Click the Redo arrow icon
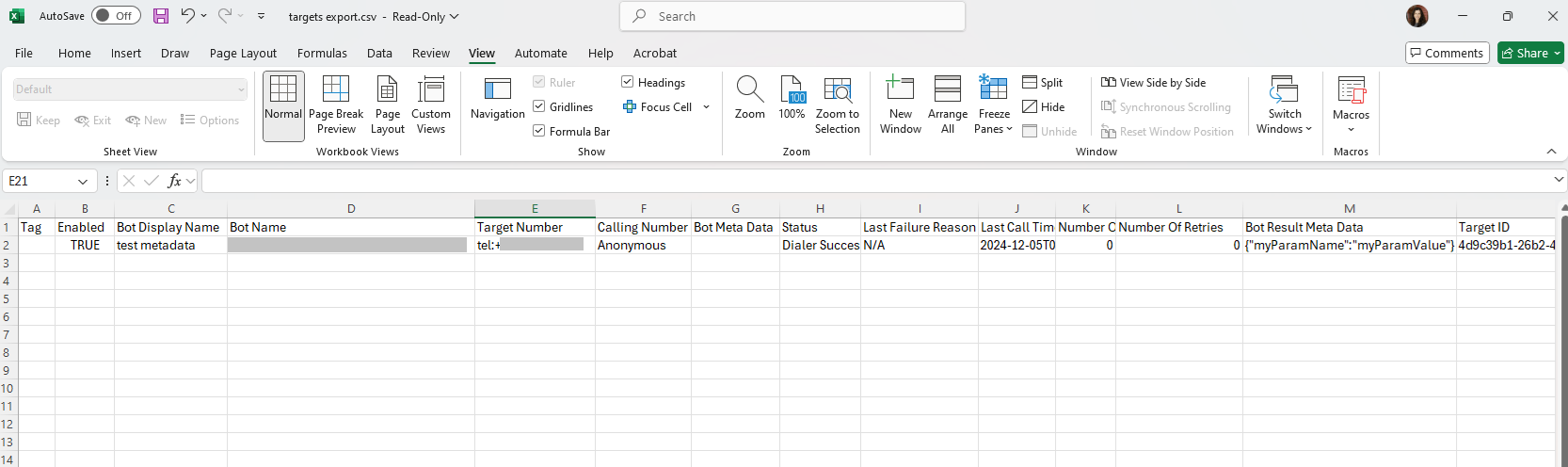This screenshot has width=1568, height=467. [x=225, y=16]
